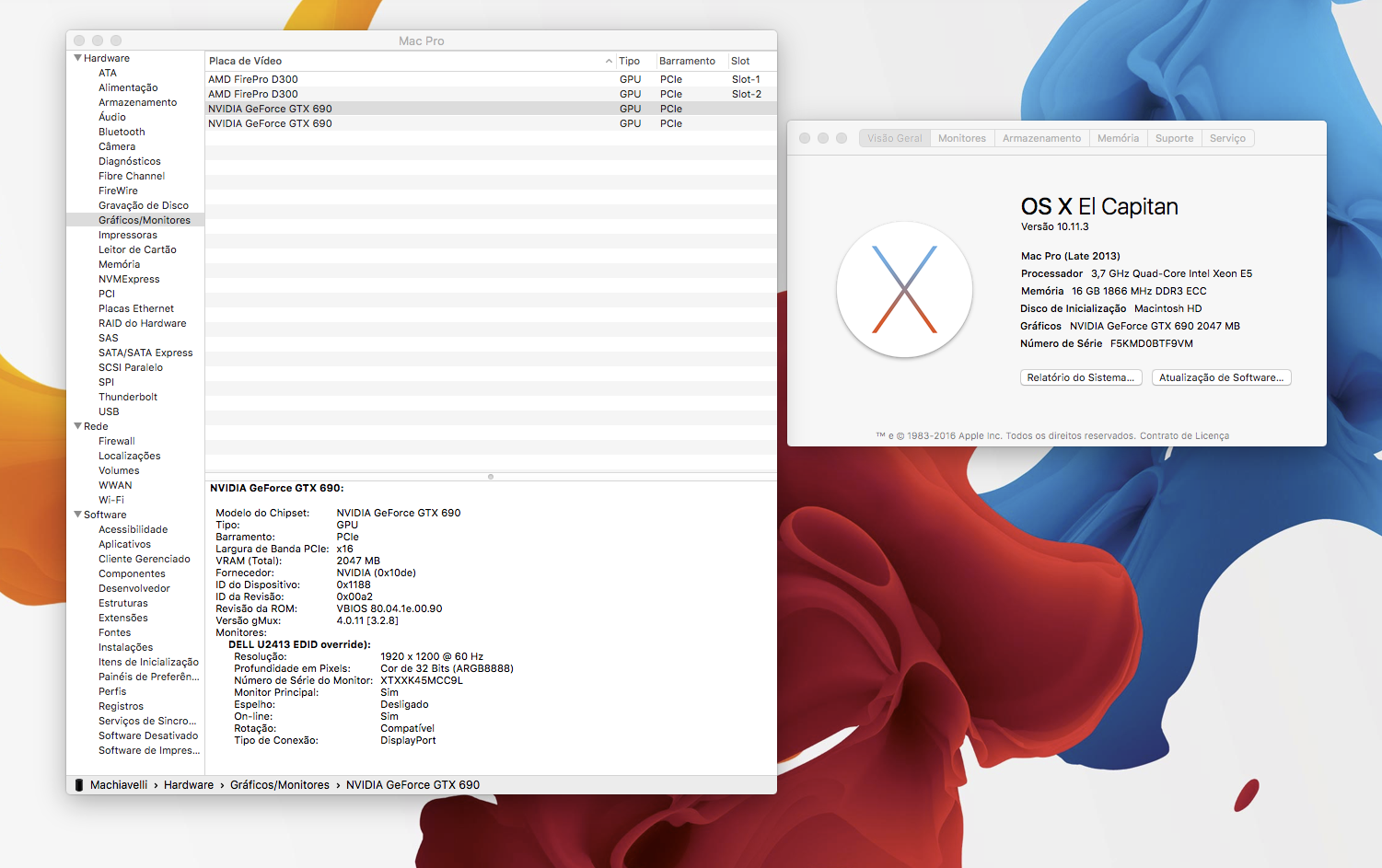This screenshot has width=1382, height=868.
Task: Select Registros under Software
Action: click(x=122, y=706)
